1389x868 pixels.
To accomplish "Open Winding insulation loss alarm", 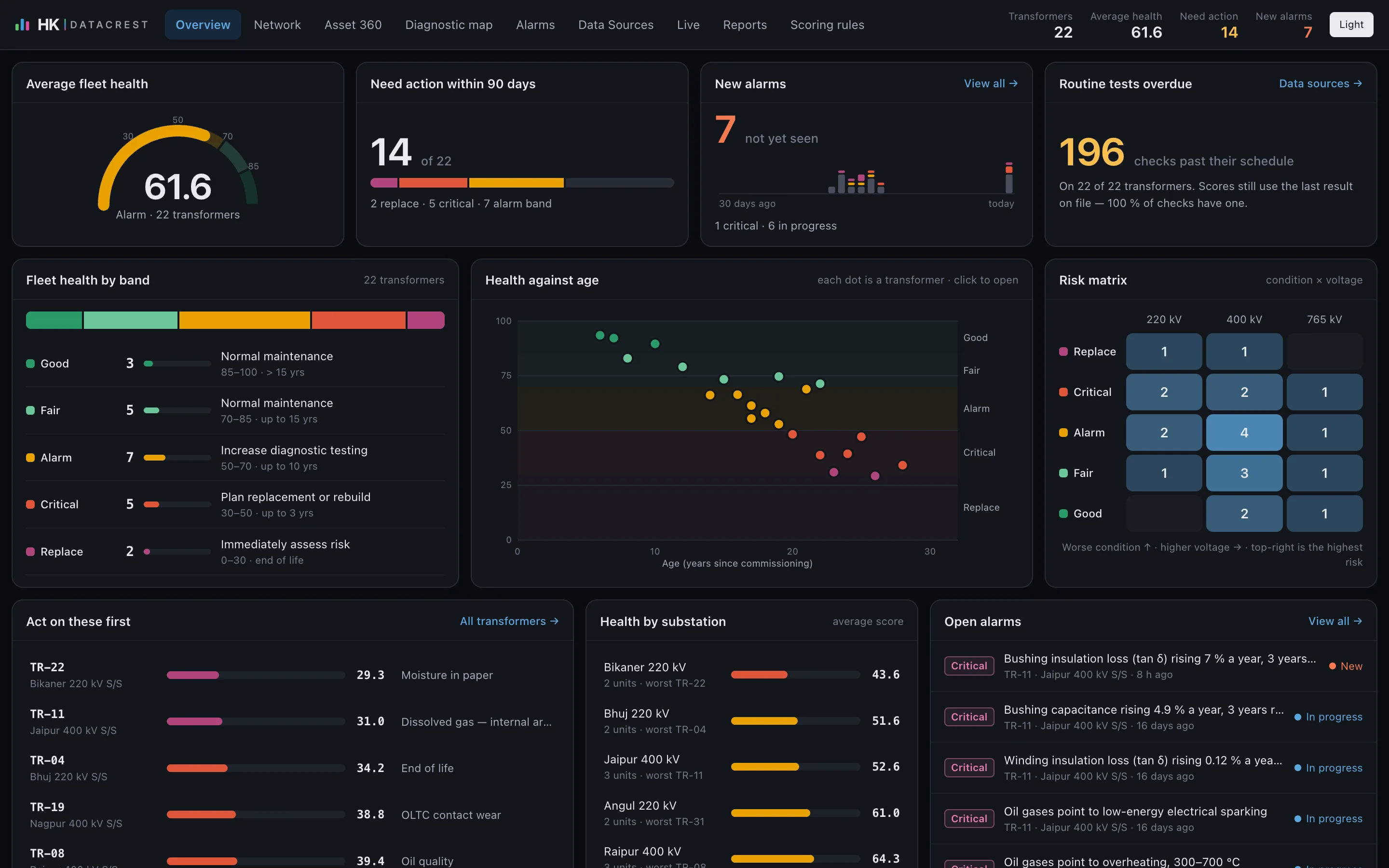I will pyautogui.click(x=1154, y=768).
